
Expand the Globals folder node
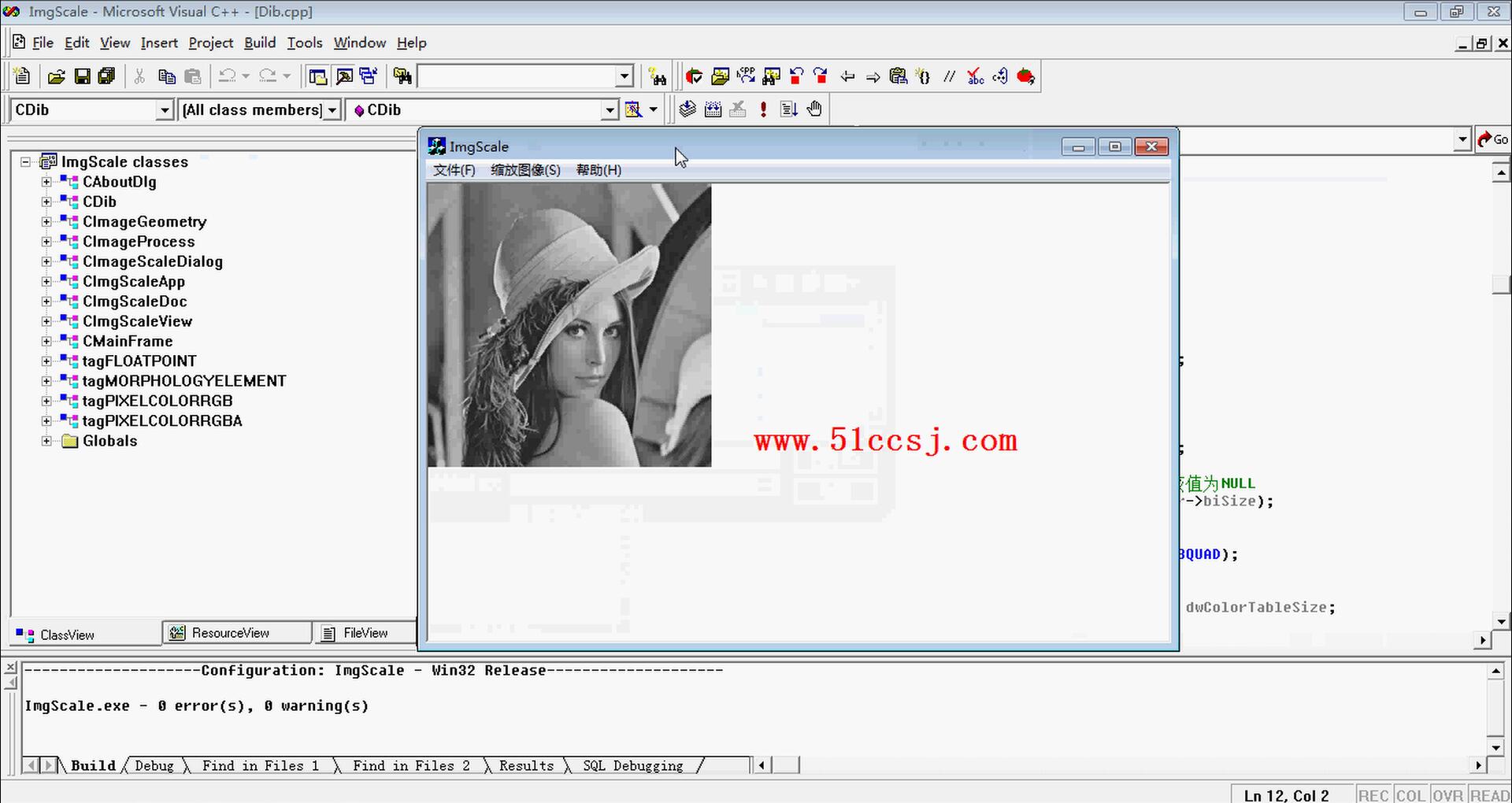coord(46,441)
